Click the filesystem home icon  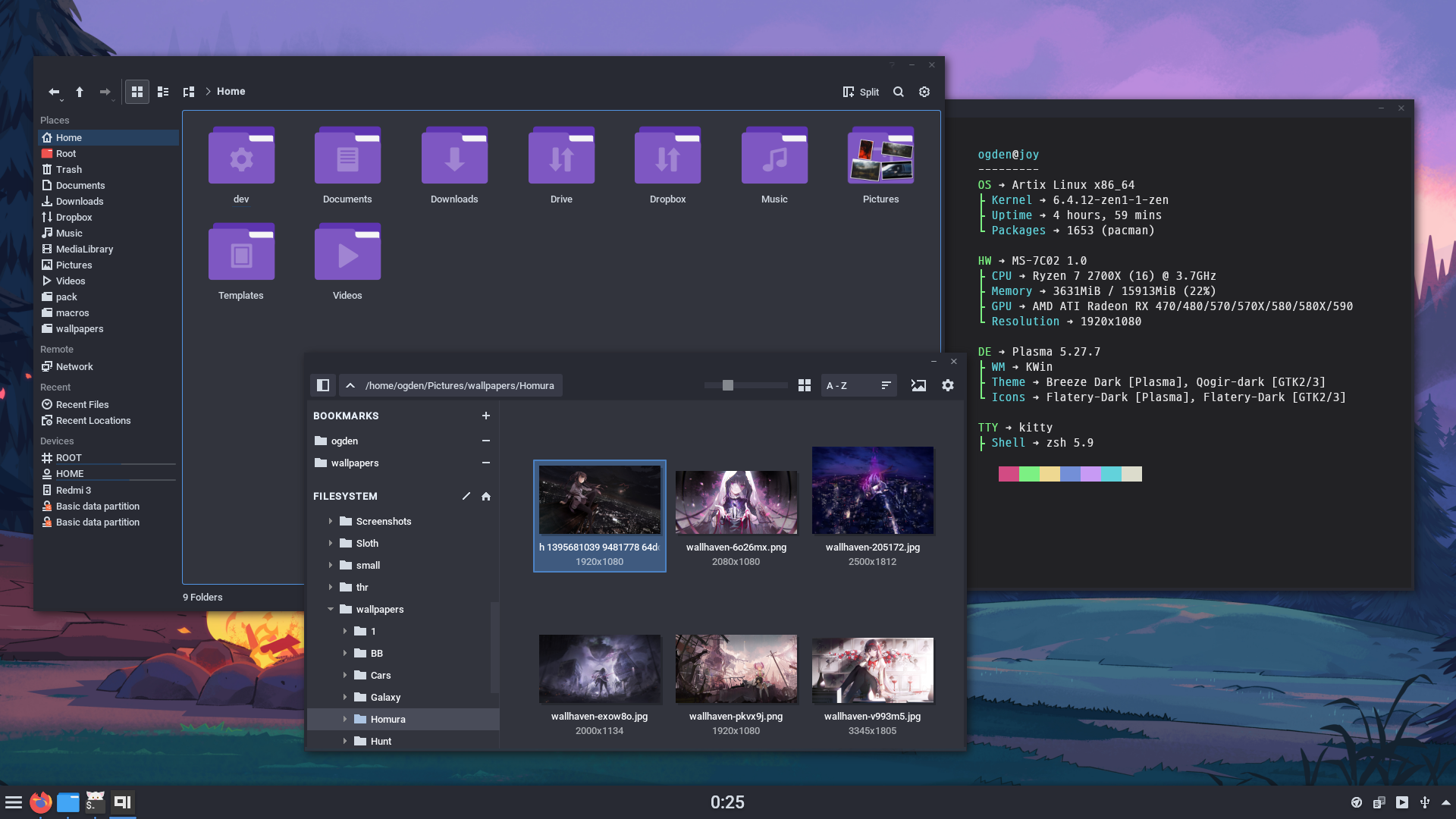(486, 496)
